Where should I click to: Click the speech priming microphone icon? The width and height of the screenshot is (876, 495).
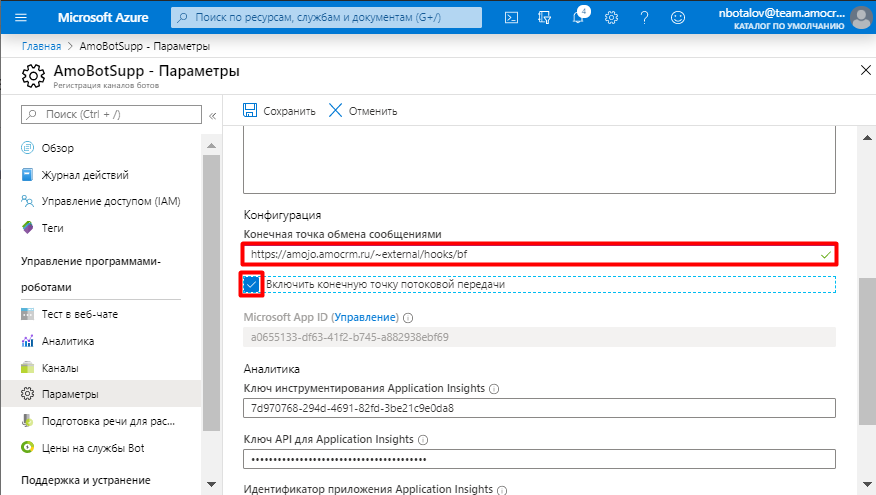pyautogui.click(x=27, y=421)
